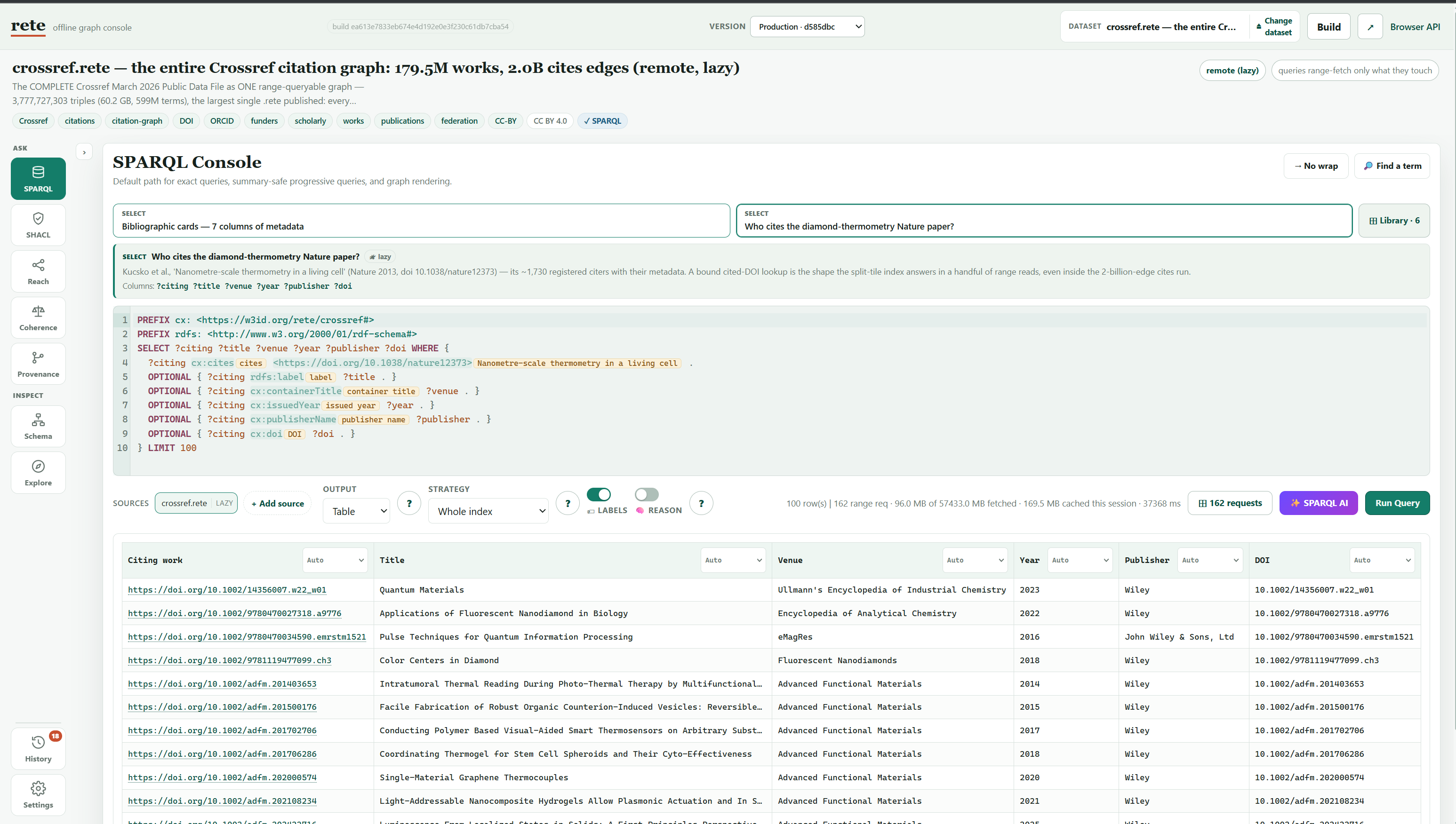1456x824 pixels.
Task: Open link 10.1002/9781119477099.ch3
Action: pyautogui.click(x=230, y=660)
